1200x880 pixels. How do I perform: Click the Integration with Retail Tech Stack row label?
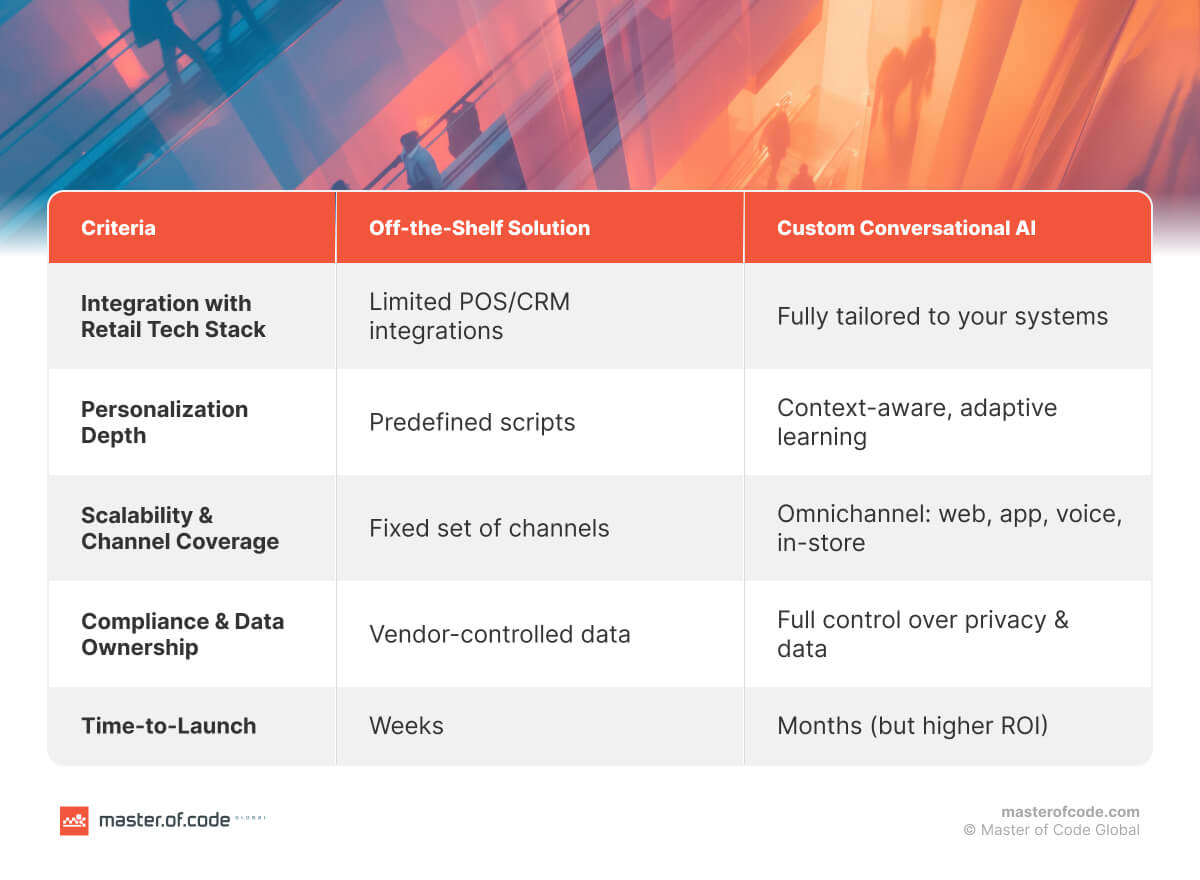173,316
